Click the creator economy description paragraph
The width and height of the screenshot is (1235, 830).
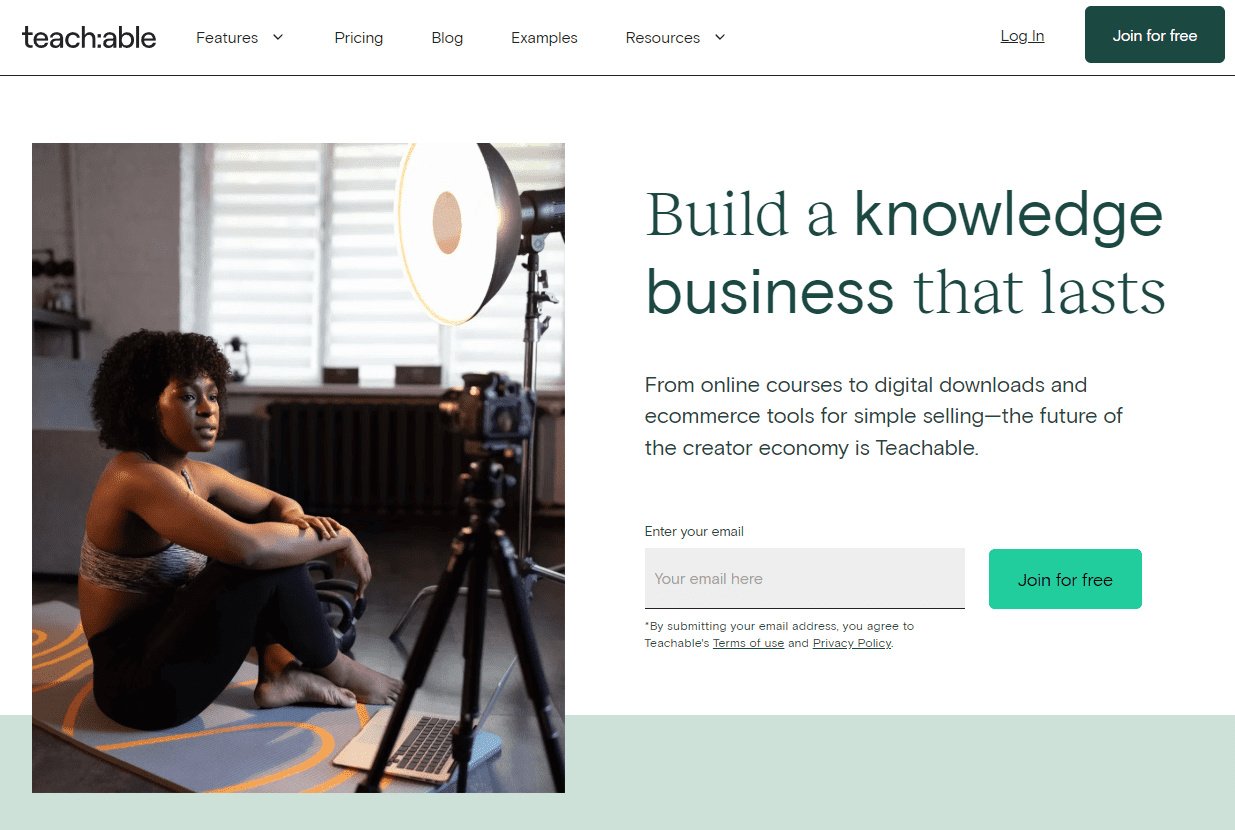pos(884,416)
